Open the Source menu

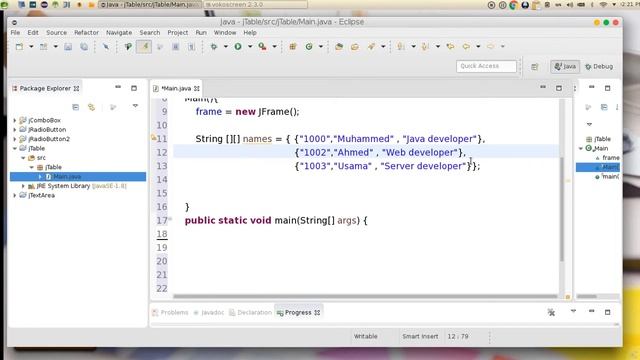click(x=56, y=33)
